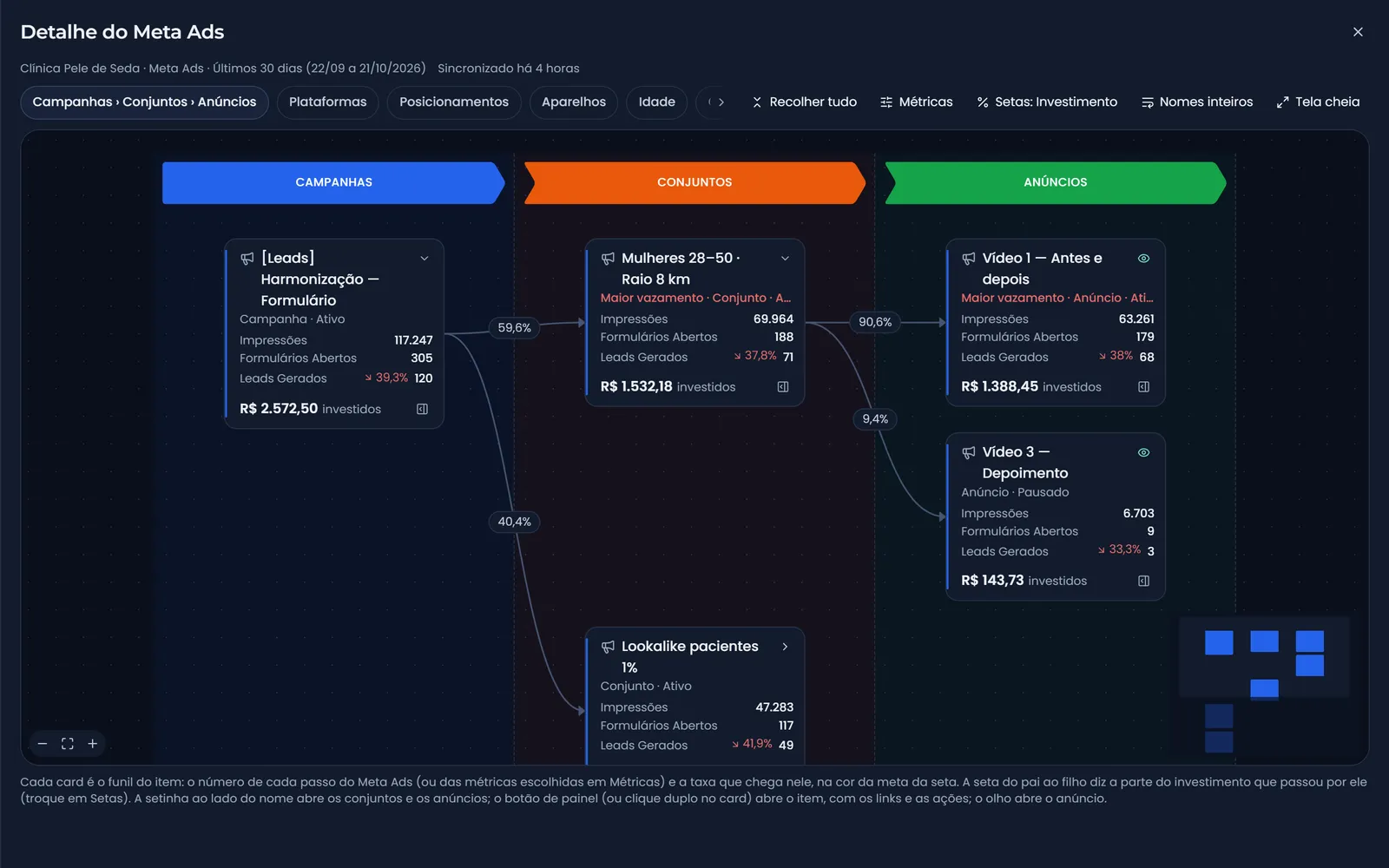This screenshot has width=1389, height=868.
Task: Open the Métricas selector
Action: click(x=917, y=102)
